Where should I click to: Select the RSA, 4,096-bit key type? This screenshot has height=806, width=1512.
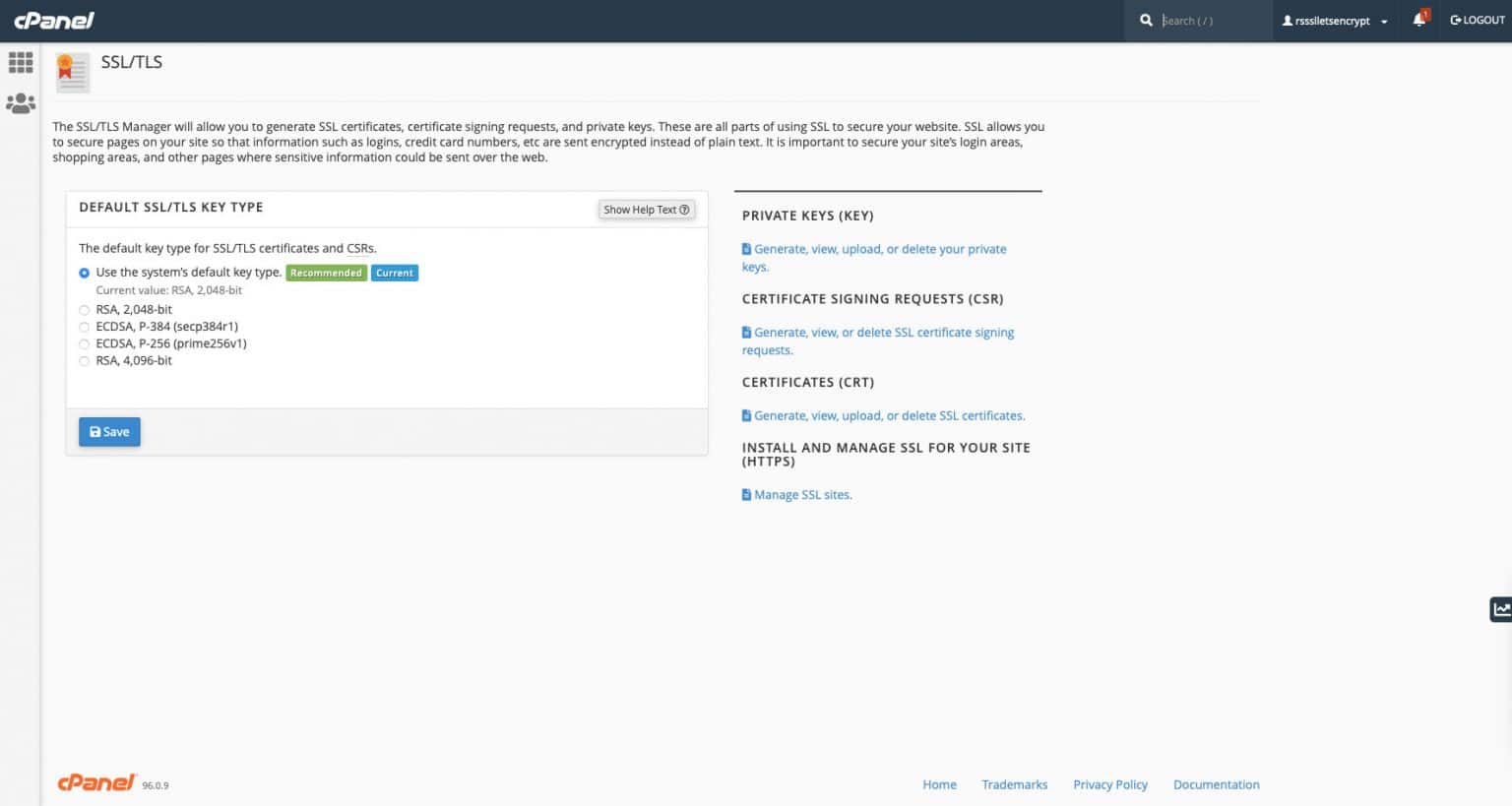coord(85,360)
